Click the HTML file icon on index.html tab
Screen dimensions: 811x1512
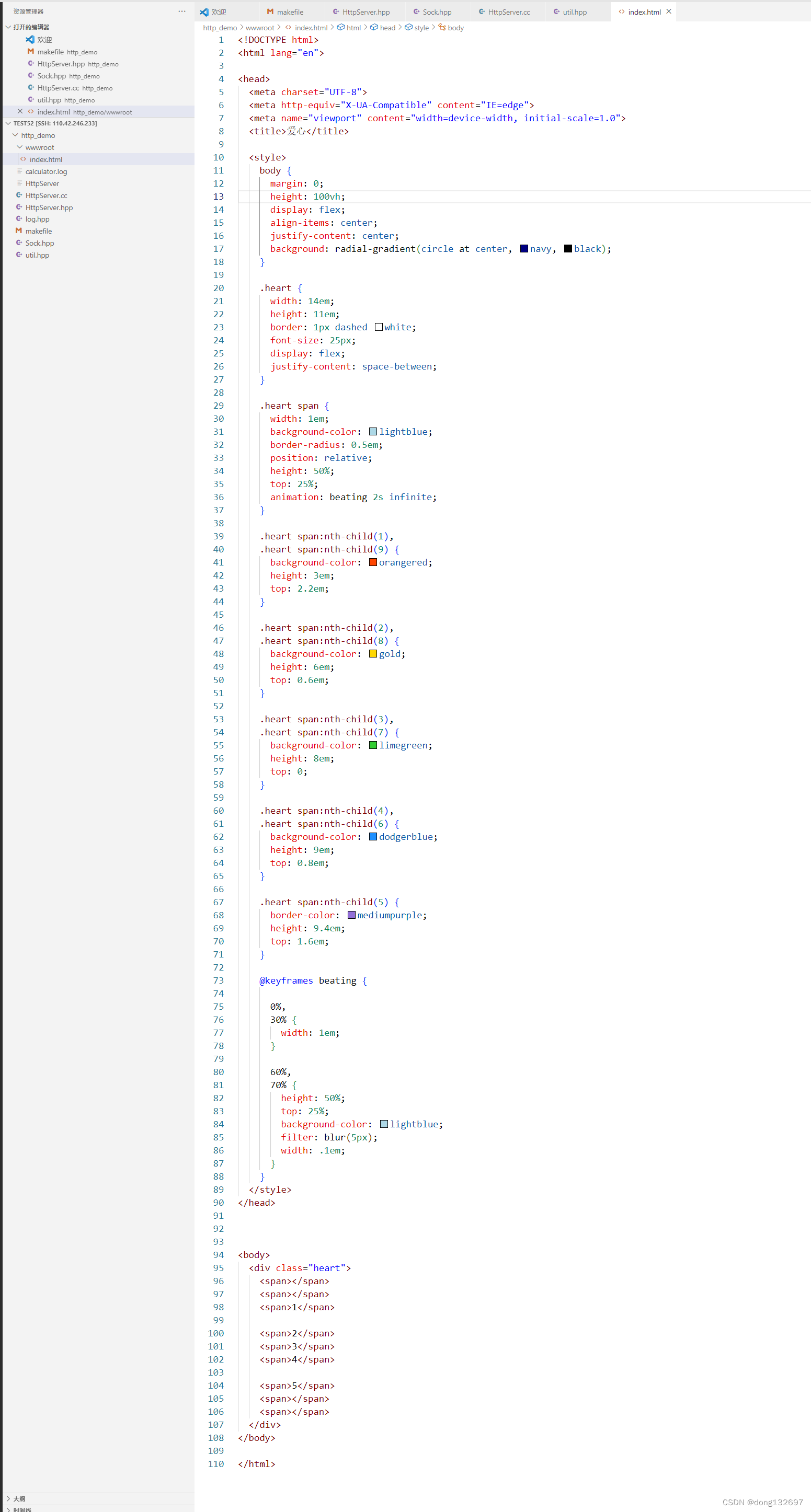[621, 11]
